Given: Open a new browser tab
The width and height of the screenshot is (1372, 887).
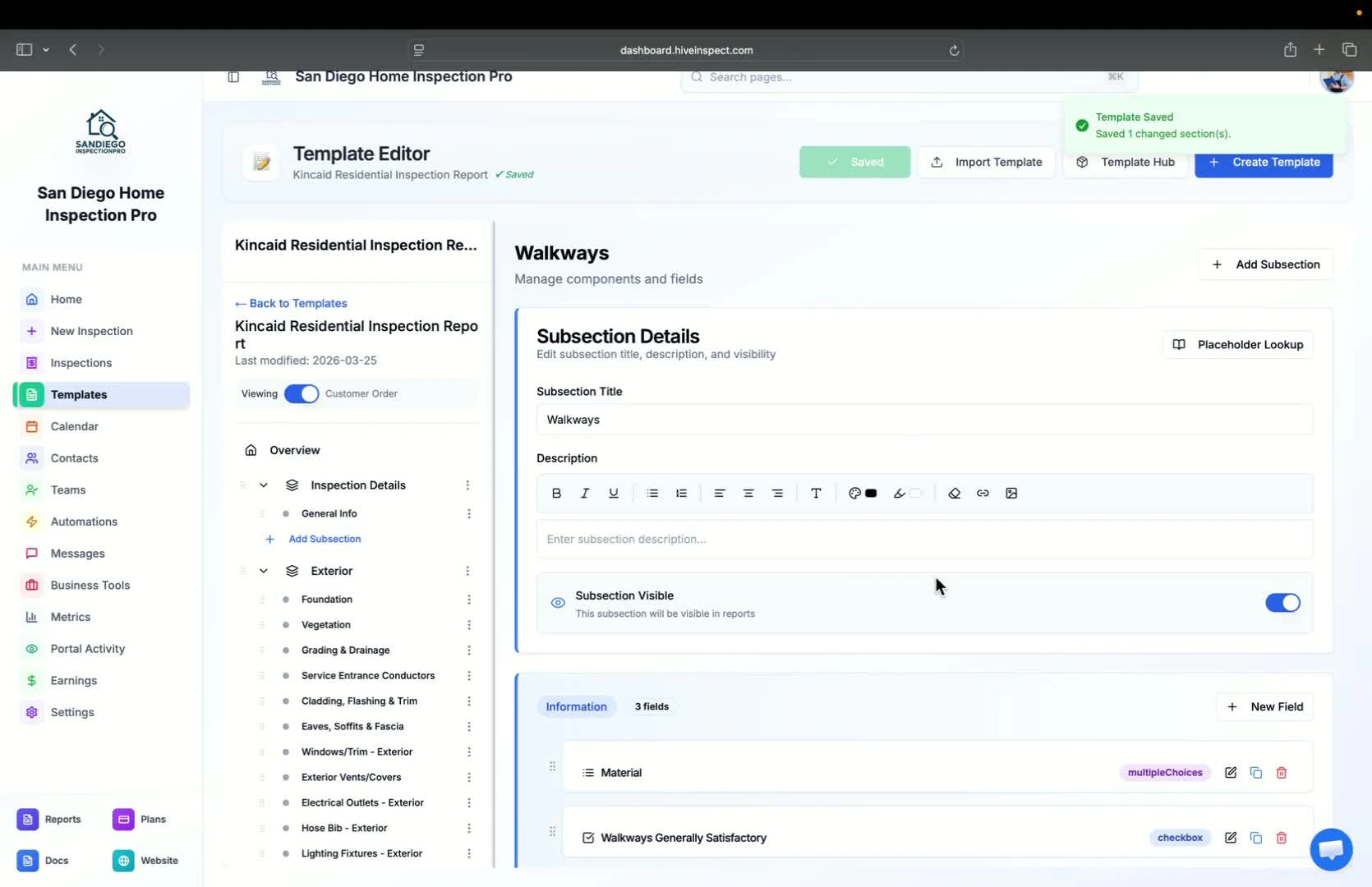Looking at the screenshot, I should tap(1319, 50).
